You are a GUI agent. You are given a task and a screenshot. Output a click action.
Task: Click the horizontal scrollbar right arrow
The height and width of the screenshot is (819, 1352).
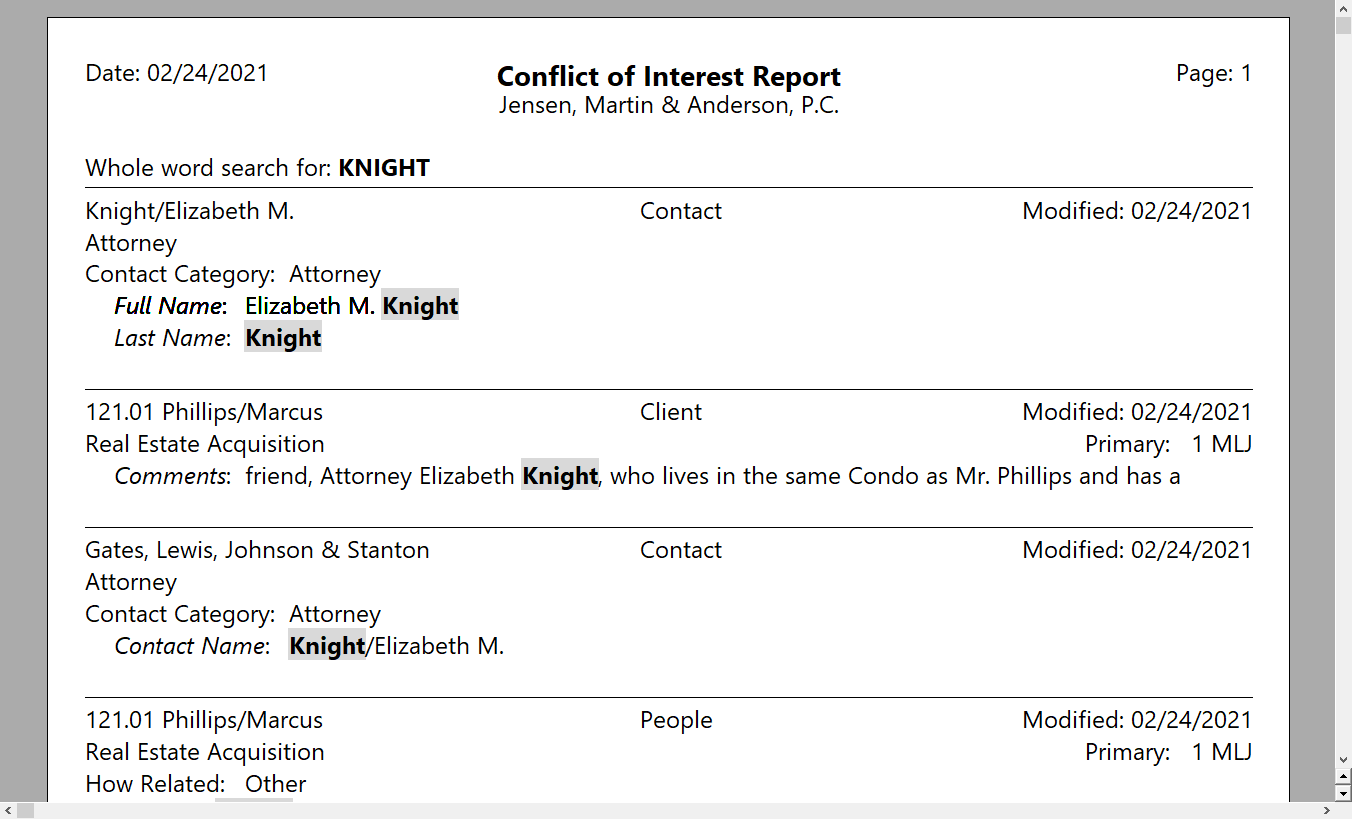point(1327,810)
